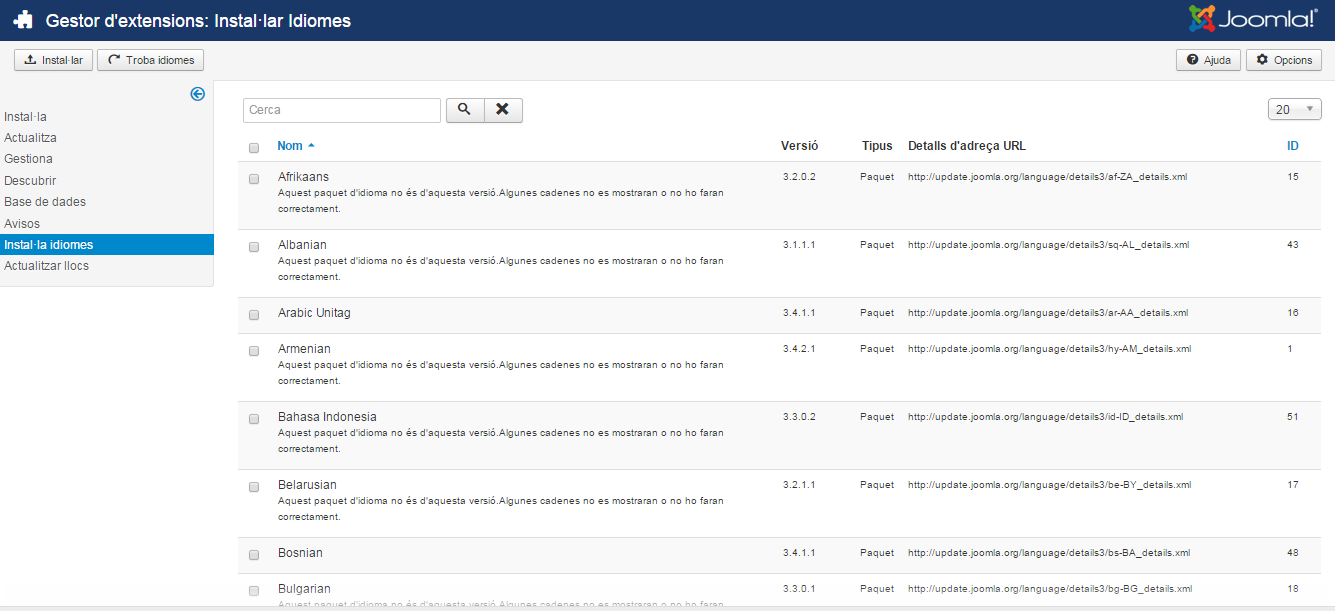Collapse sidebar using blue arrow icon

point(197,94)
